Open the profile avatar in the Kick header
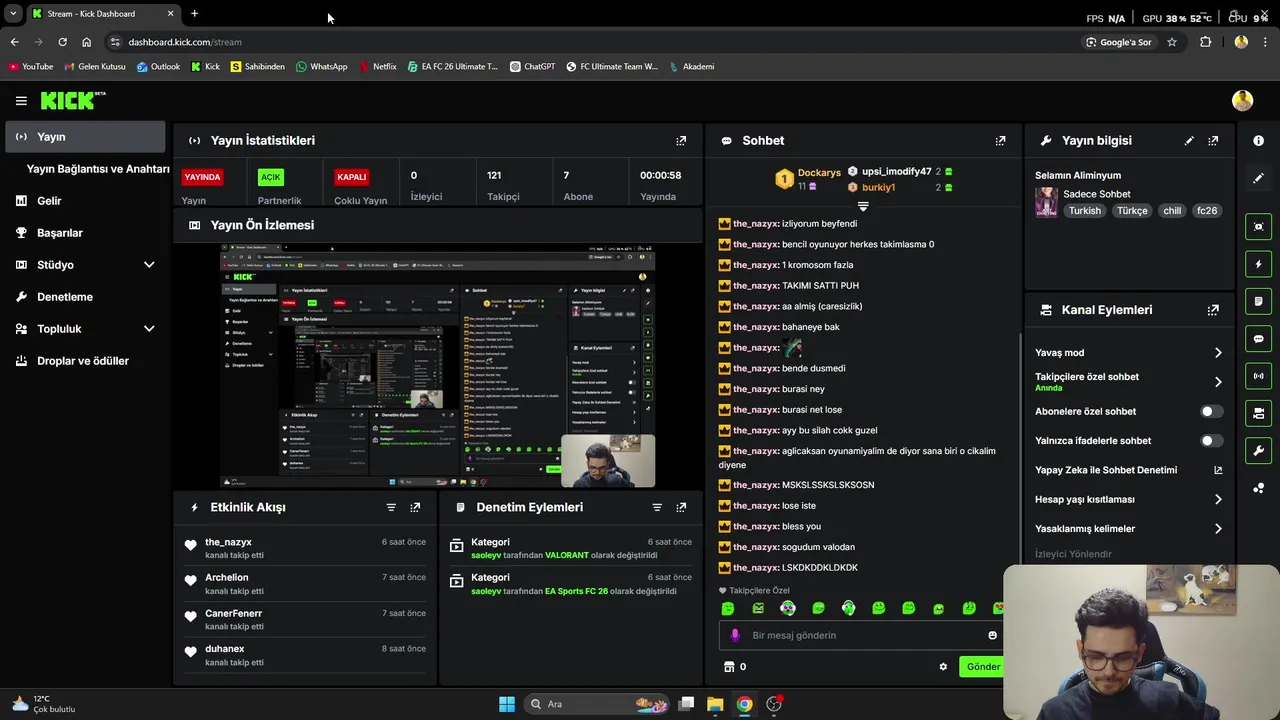The width and height of the screenshot is (1280, 720). [x=1242, y=100]
